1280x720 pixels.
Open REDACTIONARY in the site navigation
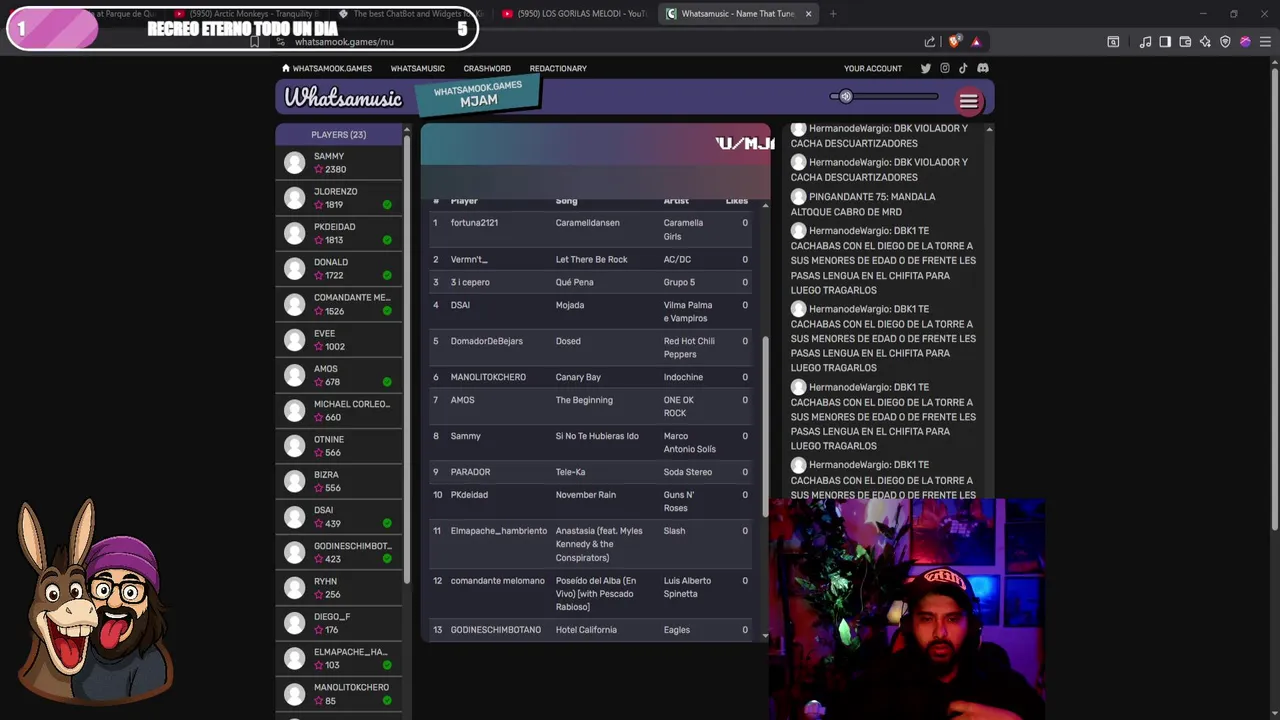558,68
